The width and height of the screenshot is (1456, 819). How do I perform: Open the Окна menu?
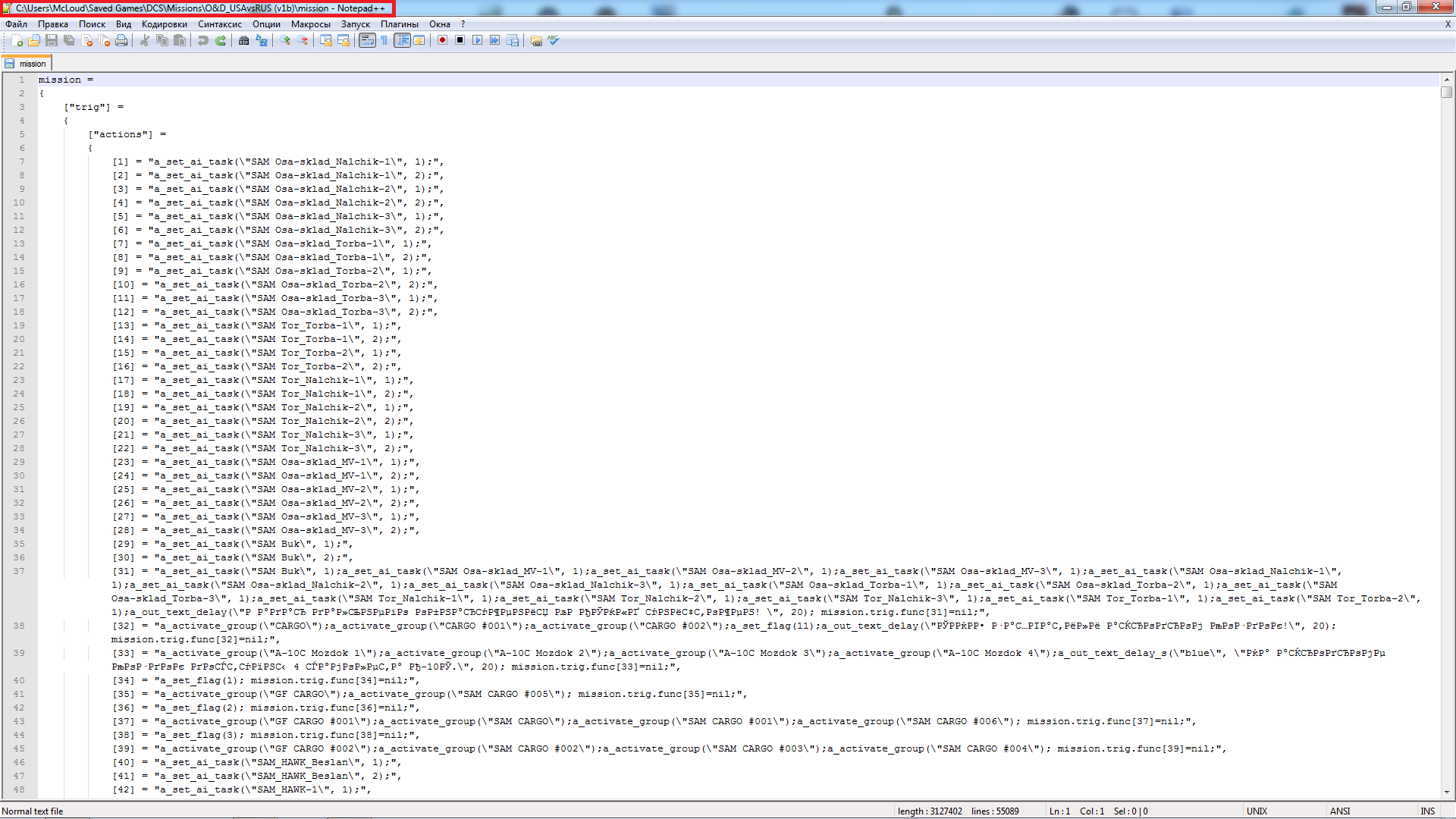(440, 24)
